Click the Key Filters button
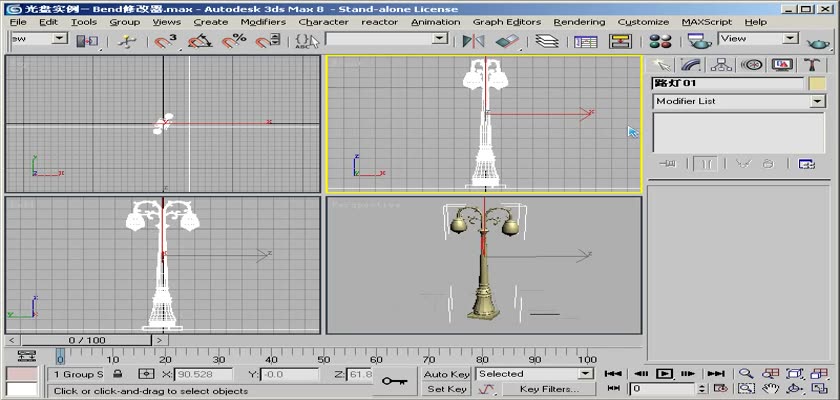This screenshot has width=840, height=400. 548,389
